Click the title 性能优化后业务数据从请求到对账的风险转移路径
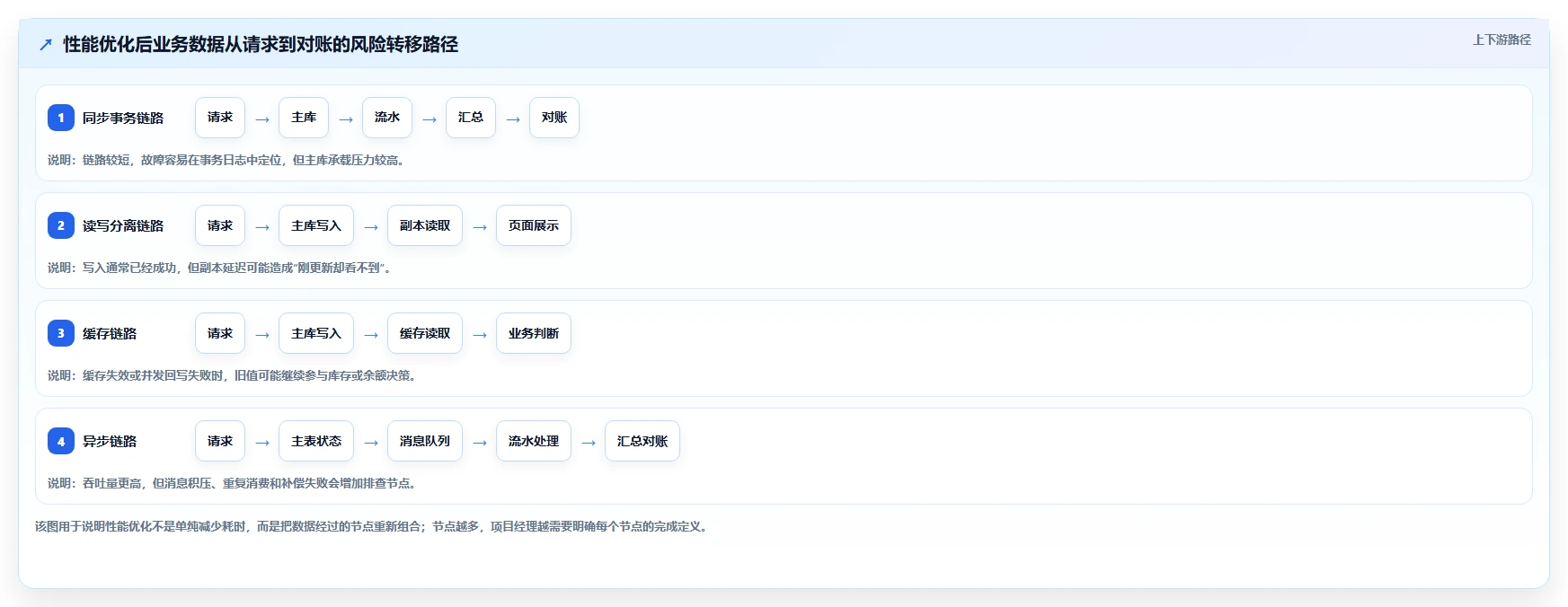The image size is (1568, 607). [x=261, y=44]
